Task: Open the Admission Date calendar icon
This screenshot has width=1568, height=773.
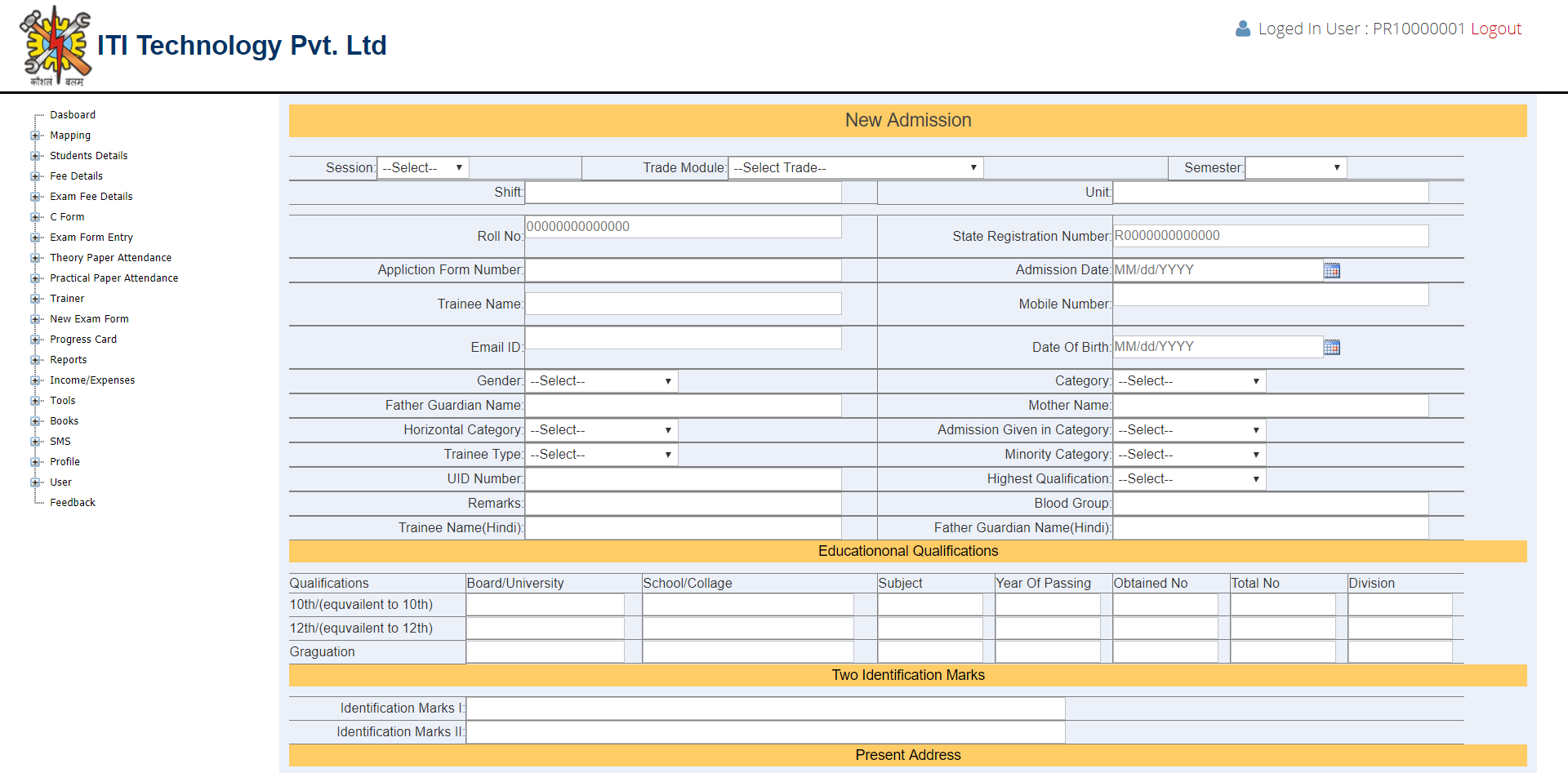Action: click(x=1331, y=270)
